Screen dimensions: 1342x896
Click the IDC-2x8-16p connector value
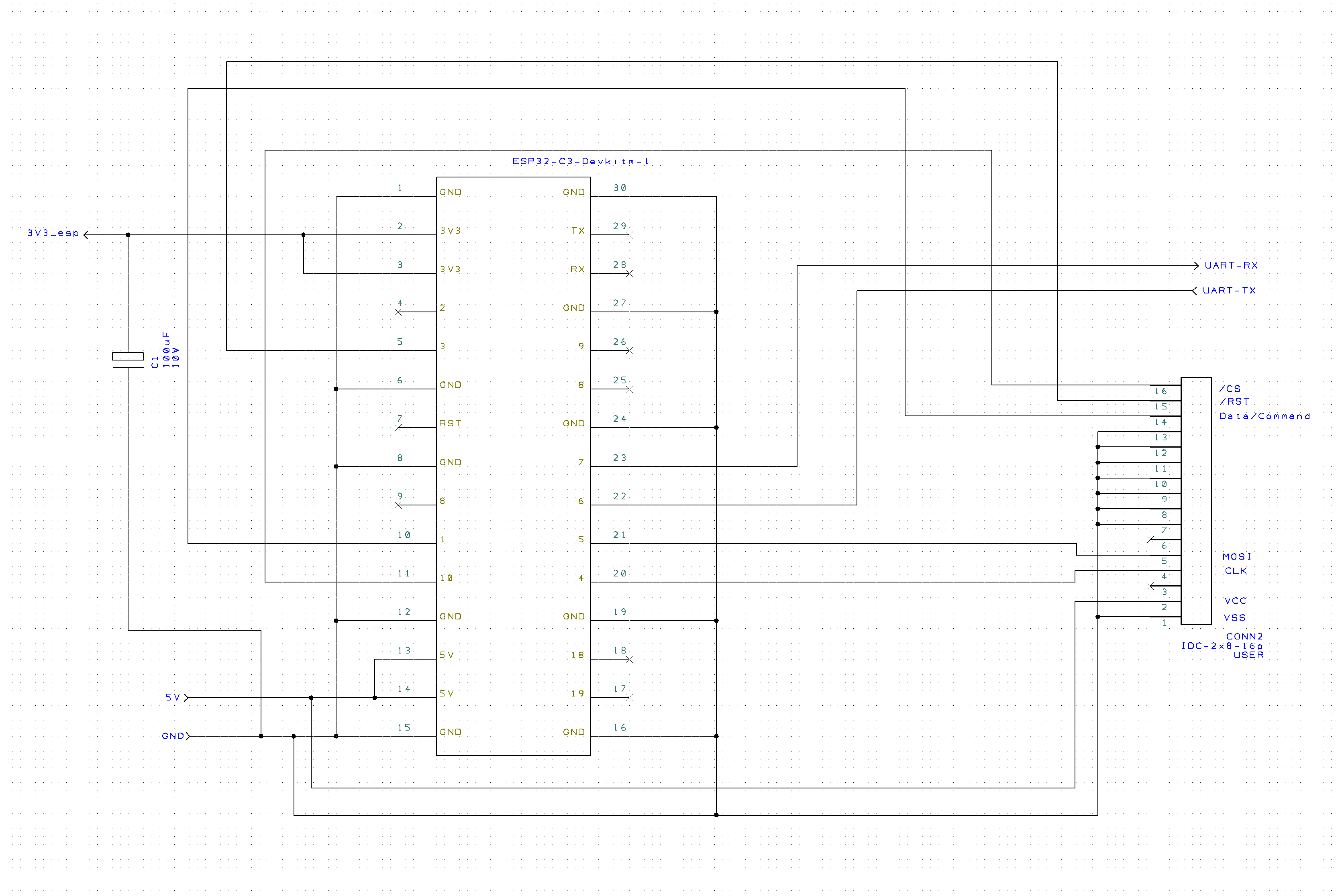pyautogui.click(x=1222, y=646)
